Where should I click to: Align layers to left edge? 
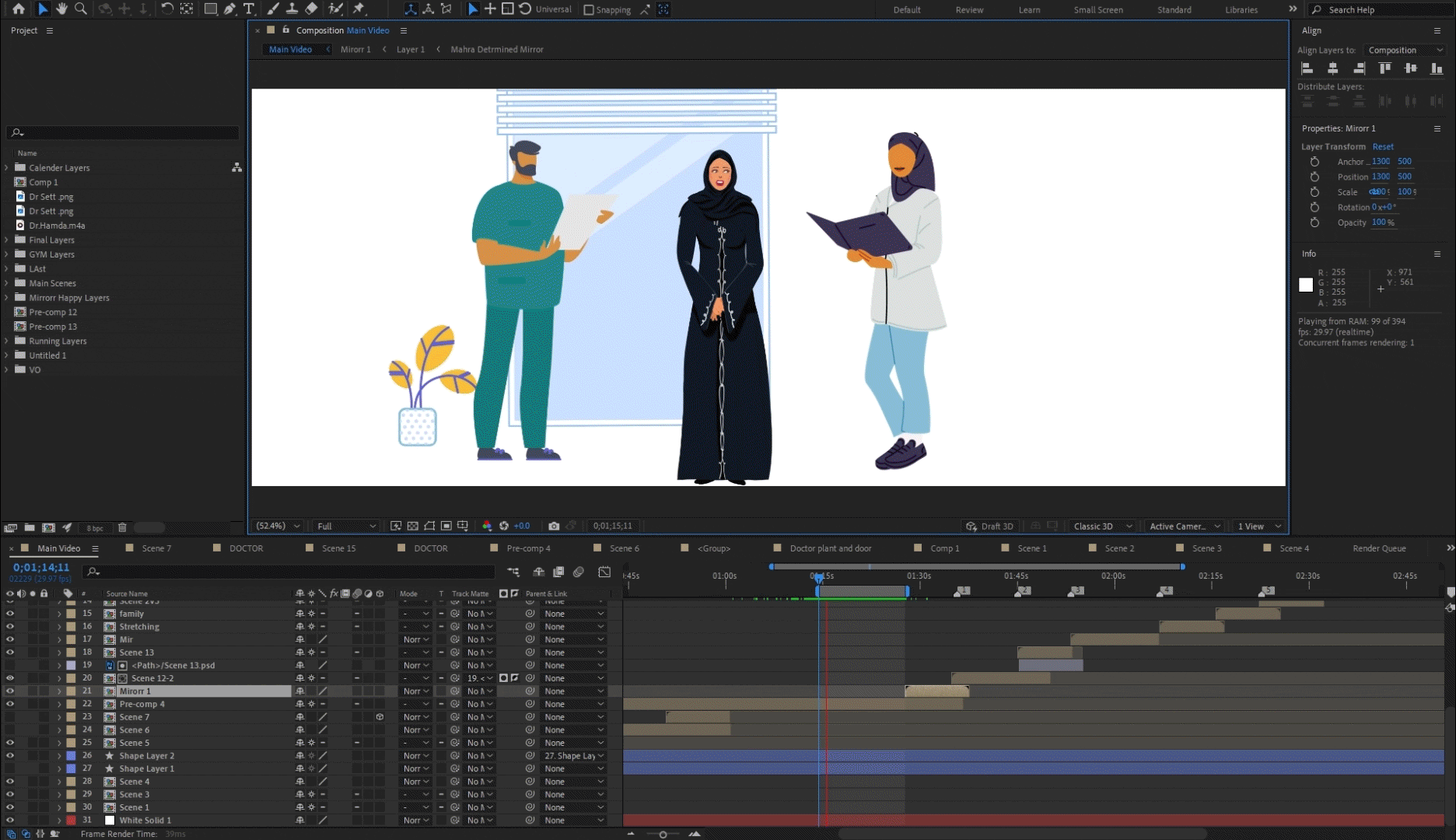coord(1307,68)
